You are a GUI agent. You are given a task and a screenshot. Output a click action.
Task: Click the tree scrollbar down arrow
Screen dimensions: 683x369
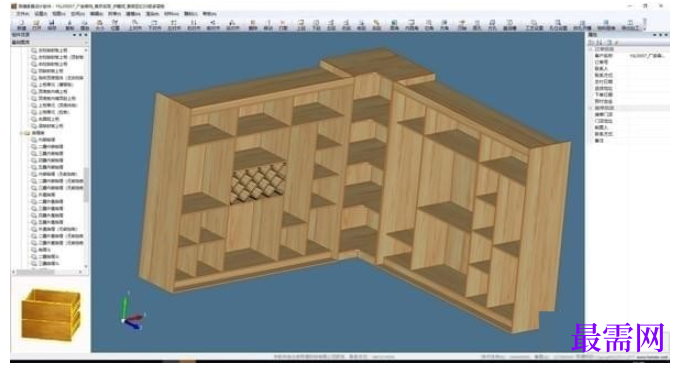(86, 266)
